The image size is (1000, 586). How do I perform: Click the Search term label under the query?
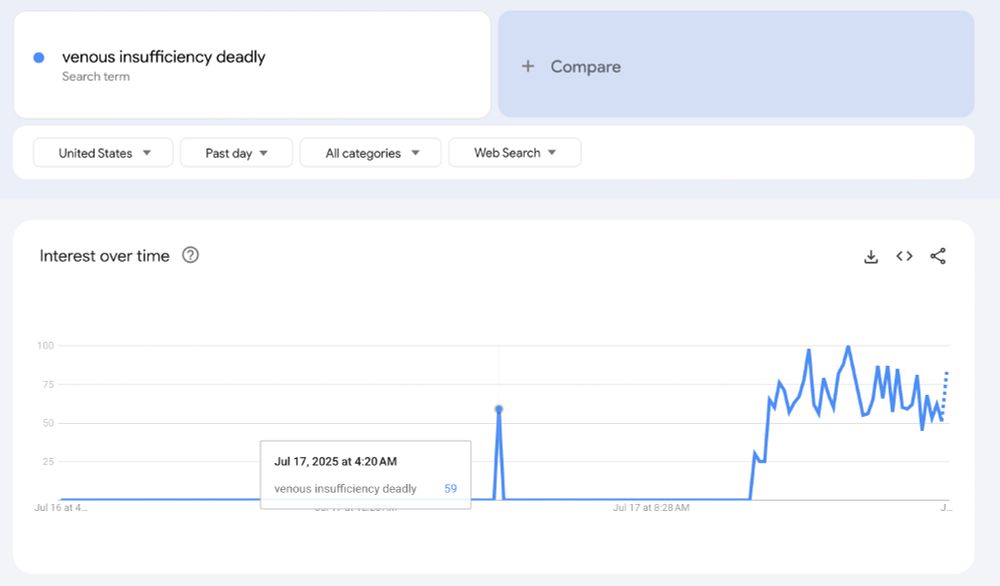tap(96, 76)
